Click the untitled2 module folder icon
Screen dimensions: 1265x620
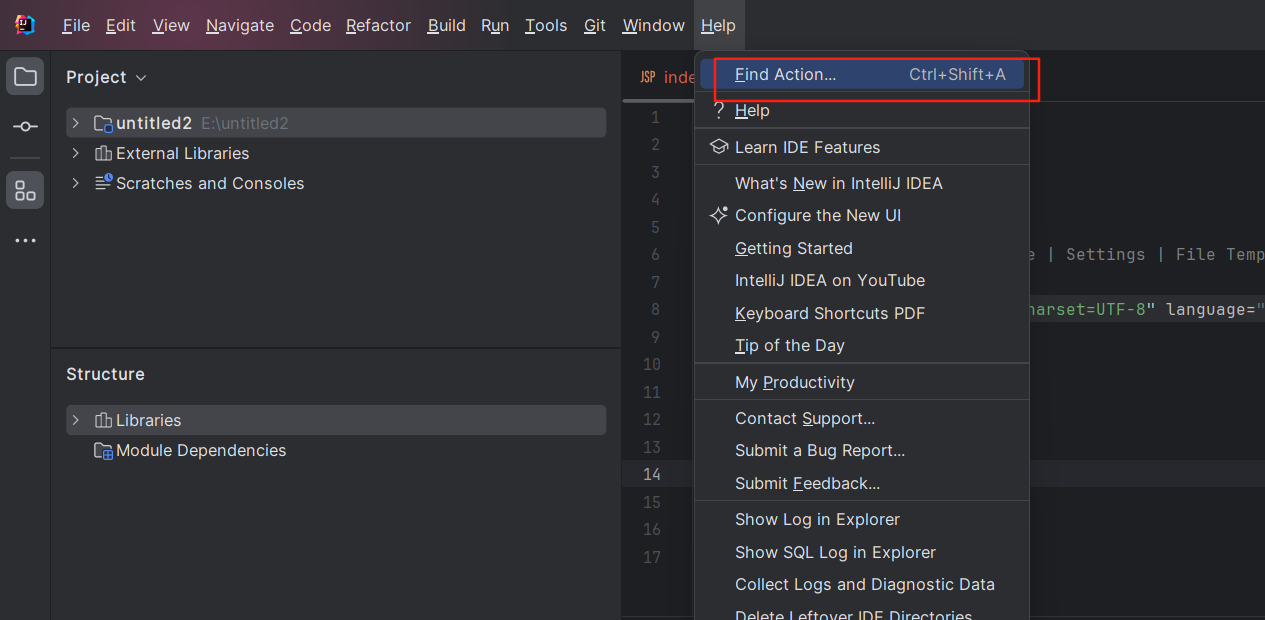[103, 124]
